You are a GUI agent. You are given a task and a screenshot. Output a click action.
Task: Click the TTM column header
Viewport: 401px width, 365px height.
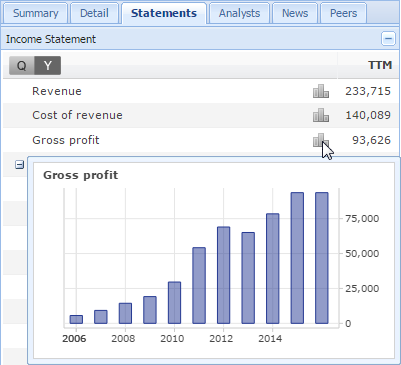[x=380, y=65]
